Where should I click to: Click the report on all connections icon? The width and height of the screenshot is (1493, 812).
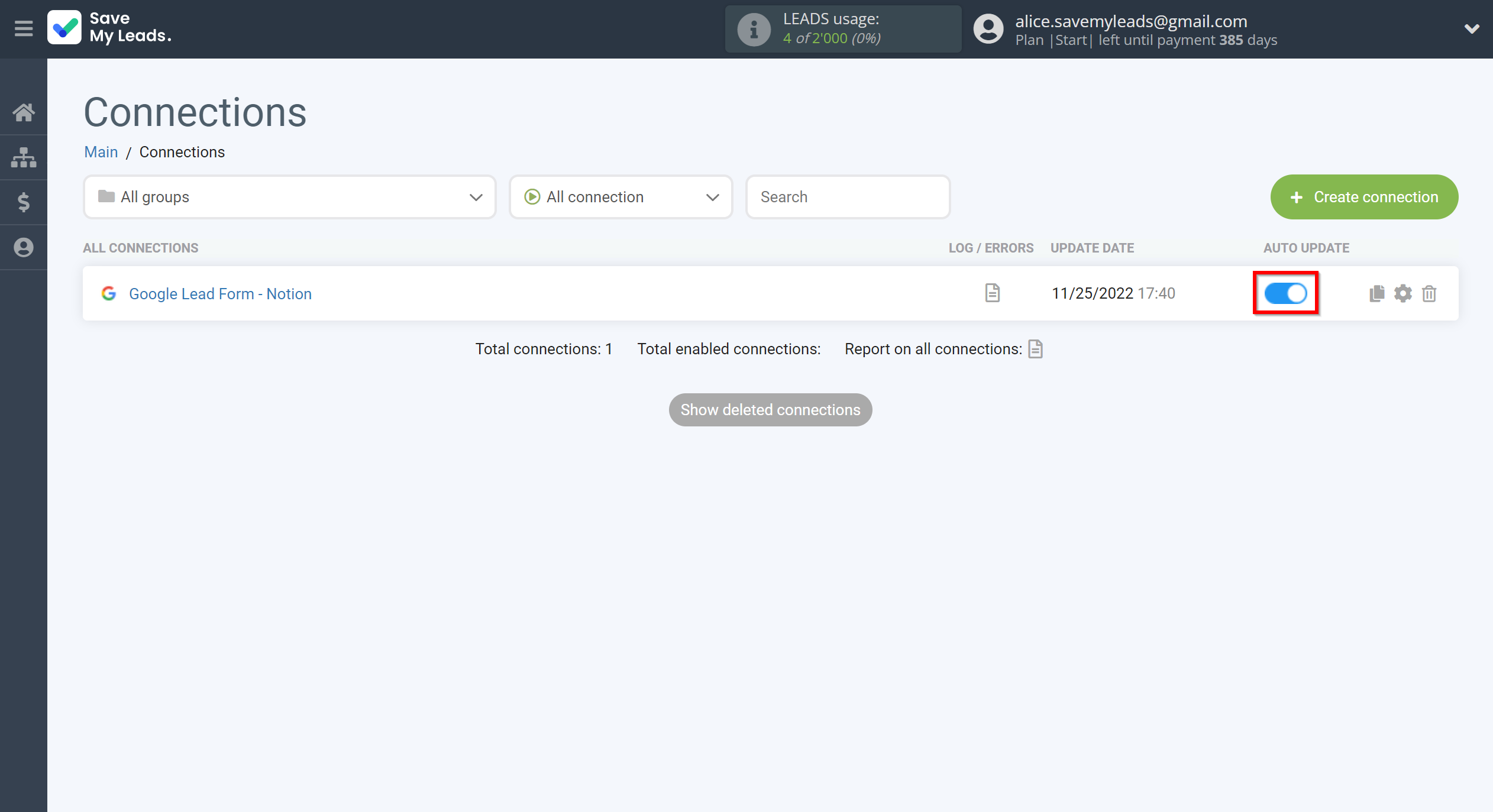1035,349
